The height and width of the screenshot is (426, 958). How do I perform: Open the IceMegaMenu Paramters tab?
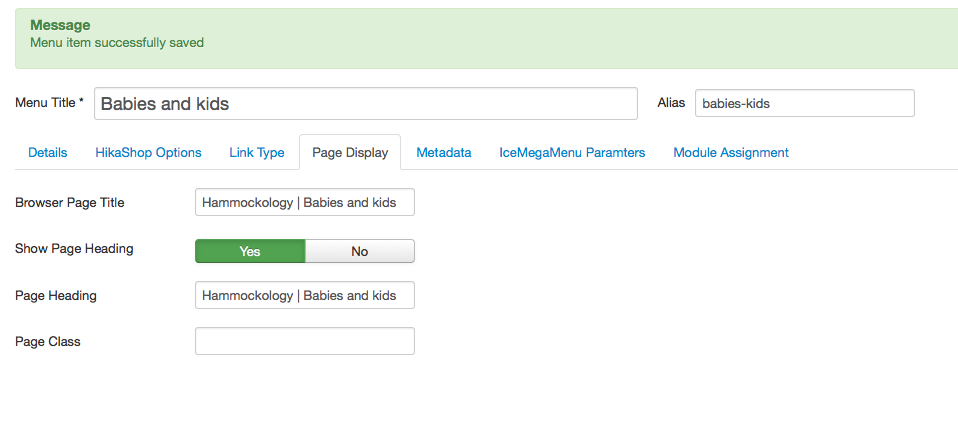(x=572, y=153)
